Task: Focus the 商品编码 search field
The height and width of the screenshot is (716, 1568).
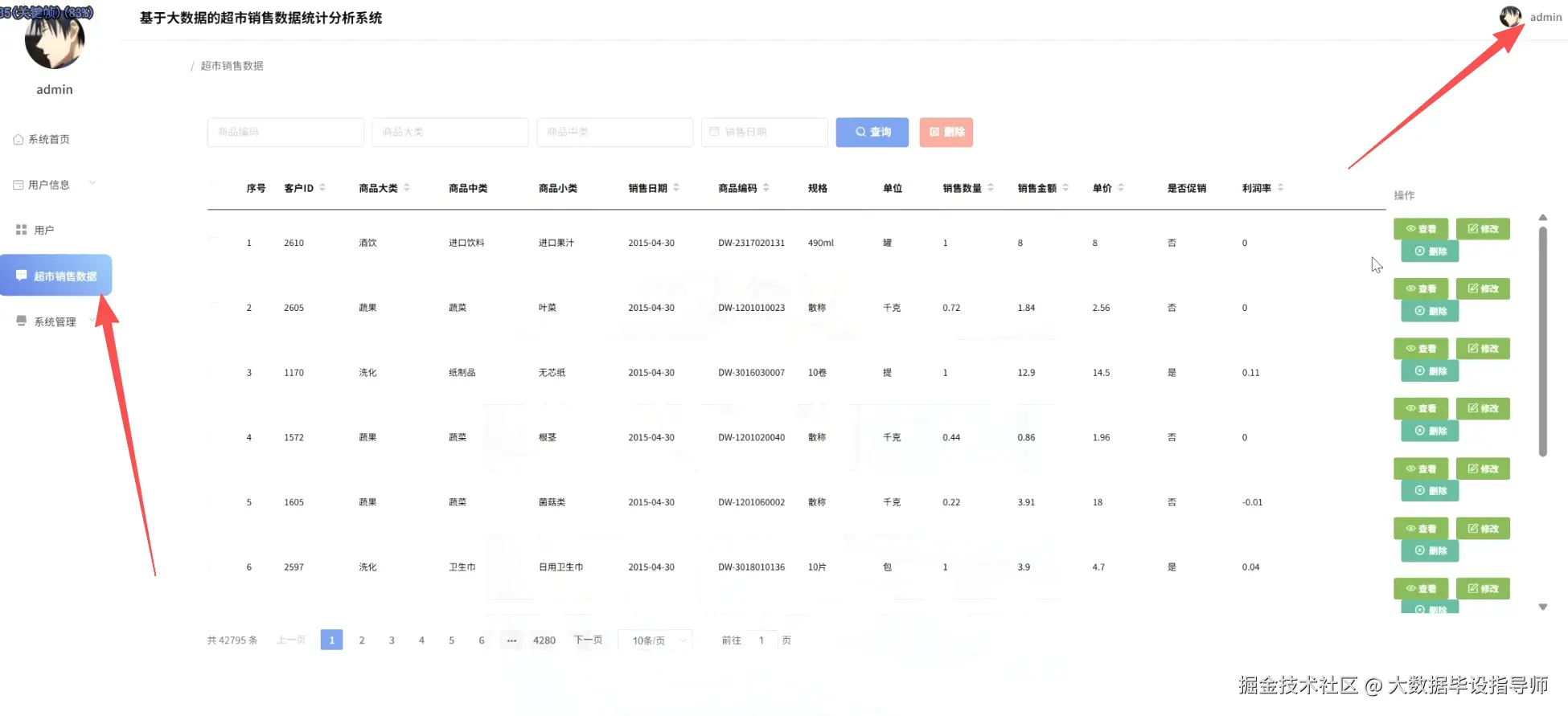Action: (285, 132)
